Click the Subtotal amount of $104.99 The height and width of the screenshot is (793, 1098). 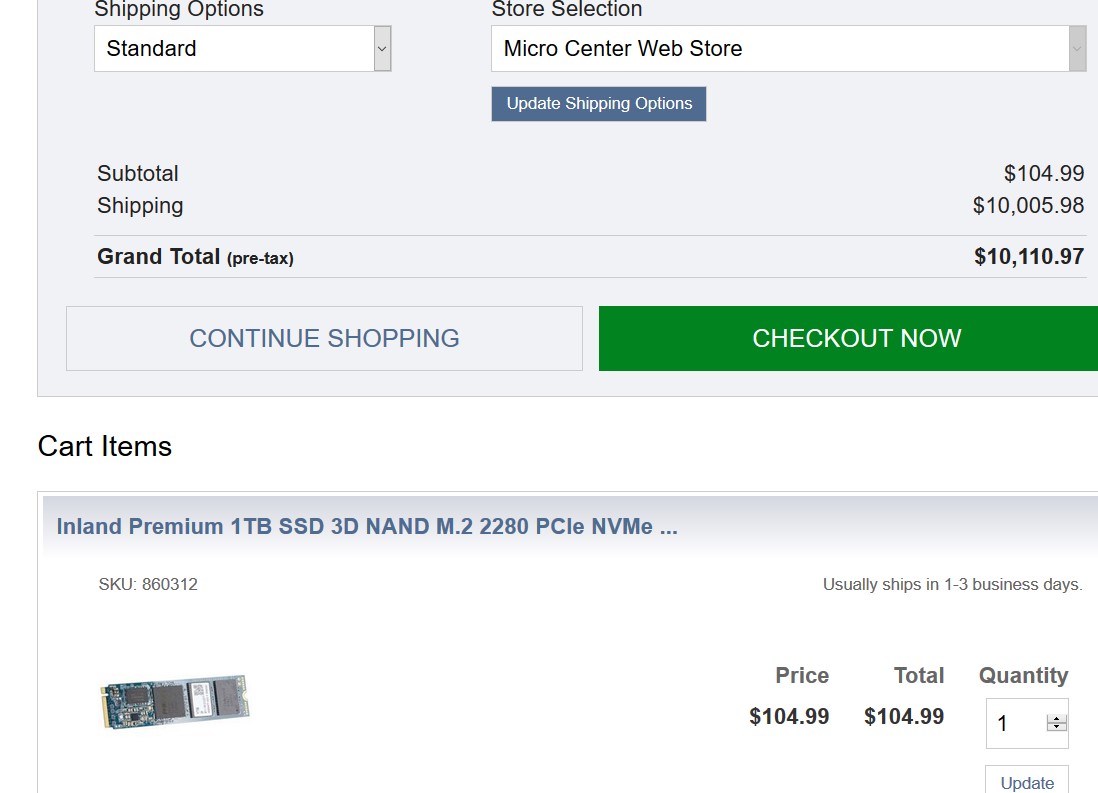pyautogui.click(x=1044, y=173)
